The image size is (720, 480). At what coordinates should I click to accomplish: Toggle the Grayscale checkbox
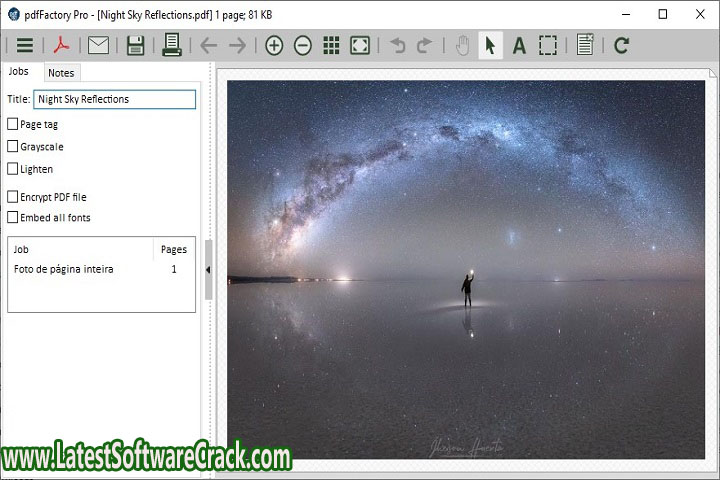coord(13,146)
